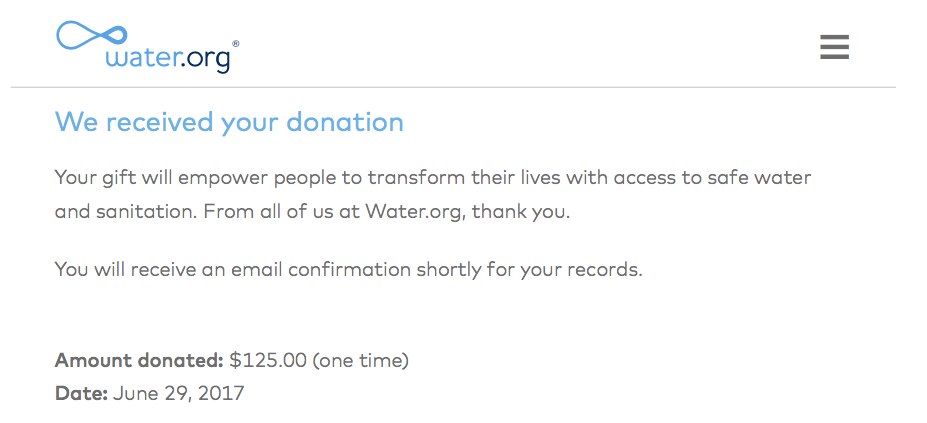The width and height of the screenshot is (927, 423).
Task: Click the 'Date:' label
Action: [81, 393]
